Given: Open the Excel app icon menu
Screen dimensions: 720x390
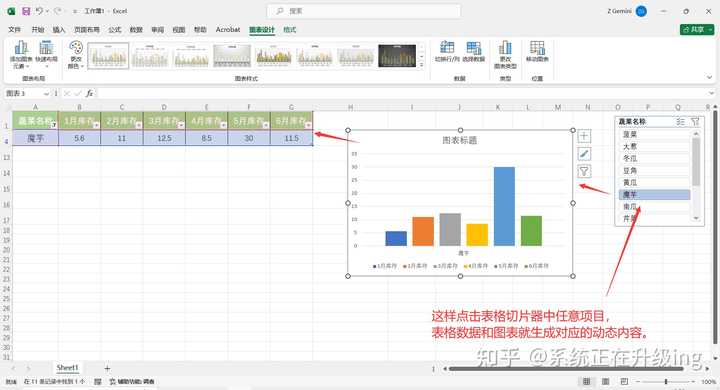Looking at the screenshot, I should click(x=11, y=11).
